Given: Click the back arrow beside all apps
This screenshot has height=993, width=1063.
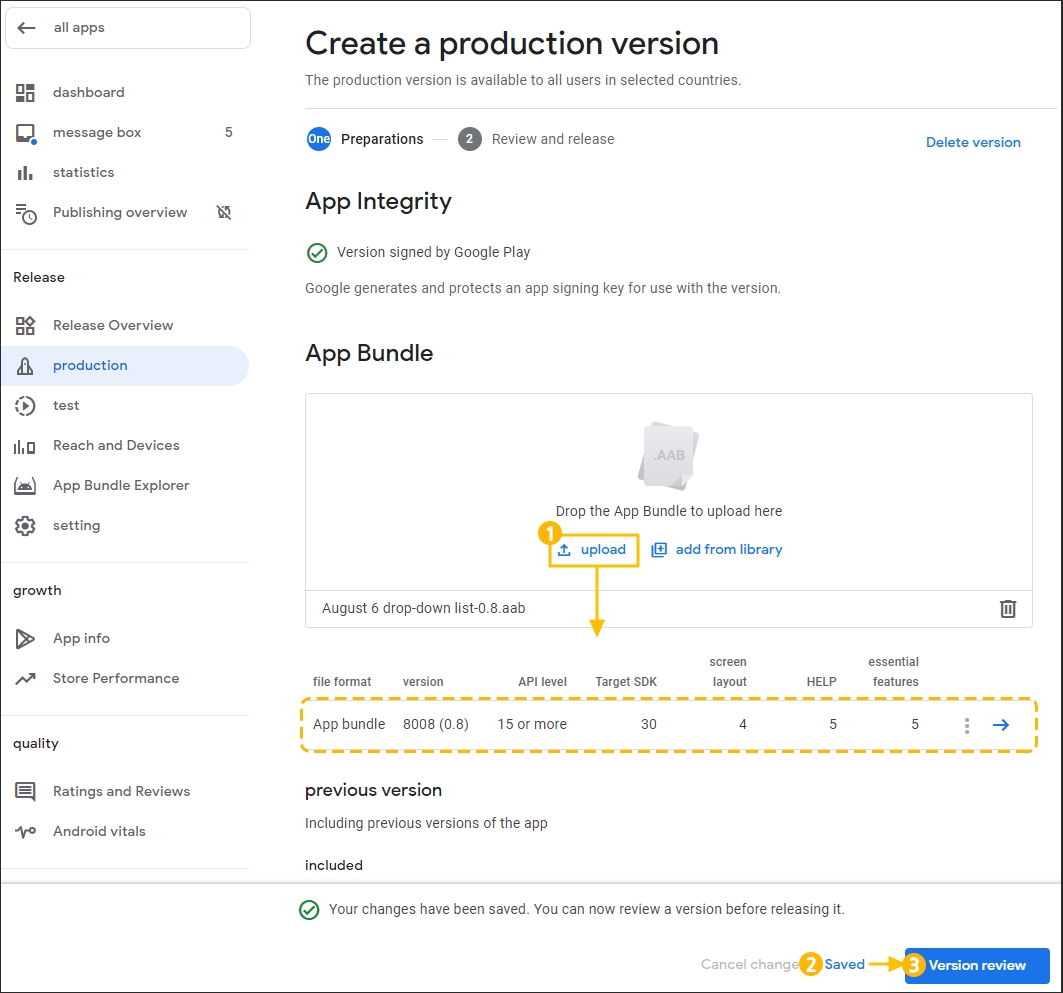Looking at the screenshot, I should point(26,28).
